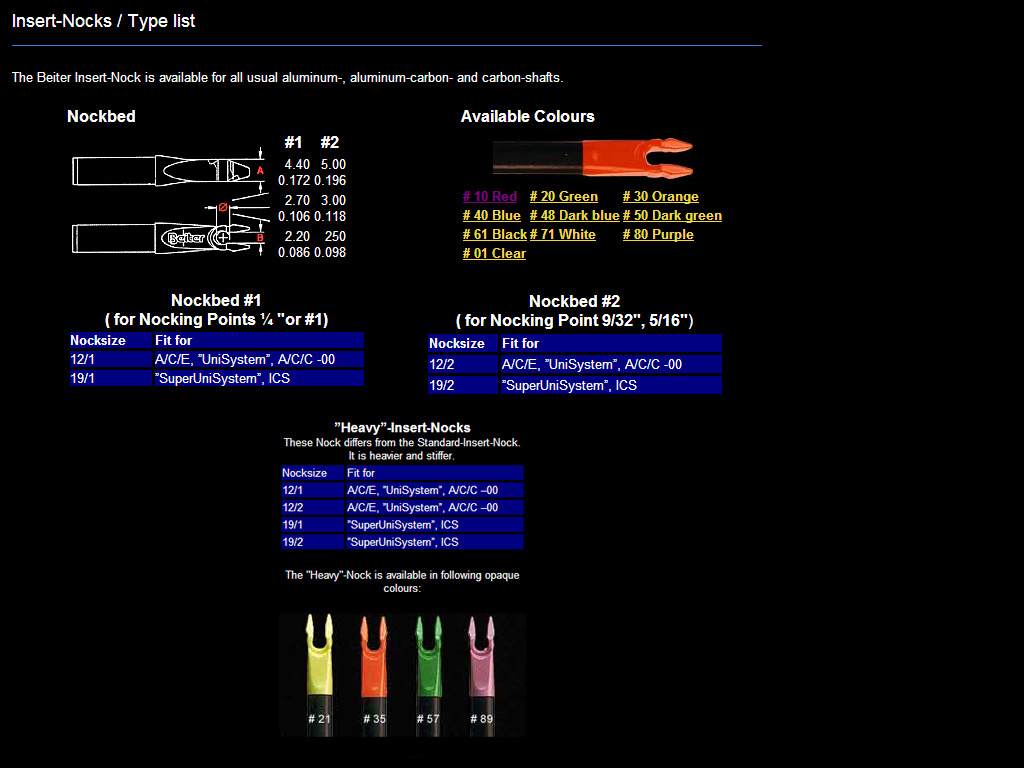1024x768 pixels.
Task: Open the #50 Dark green link
Action: click(x=672, y=216)
